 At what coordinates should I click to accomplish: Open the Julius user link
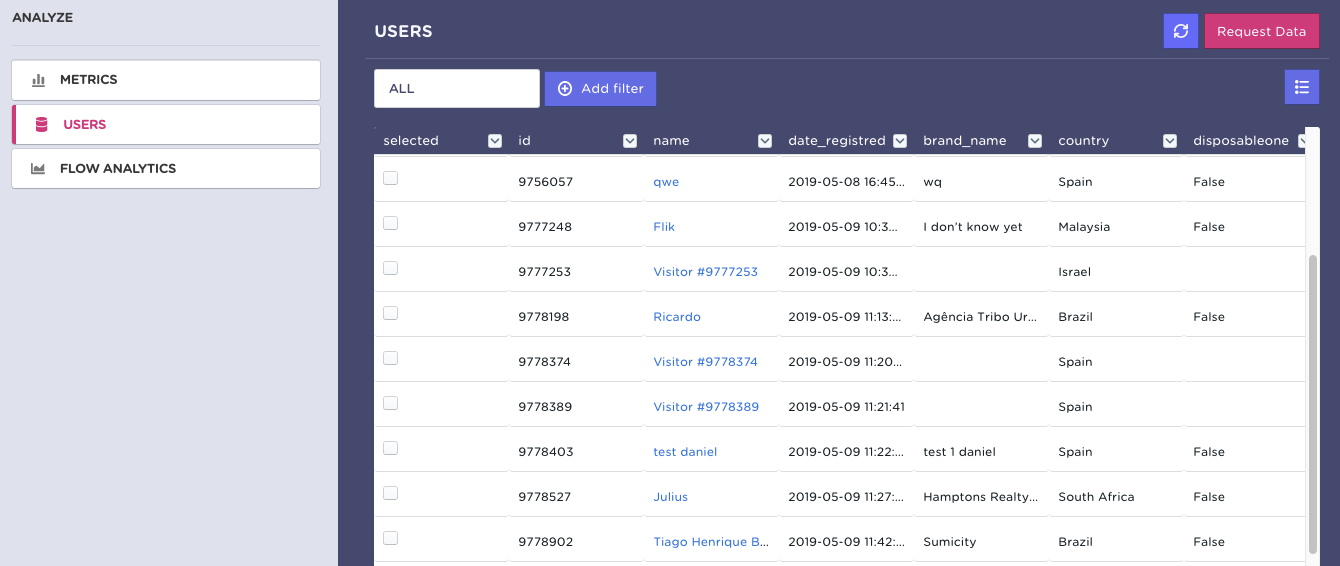tap(671, 497)
